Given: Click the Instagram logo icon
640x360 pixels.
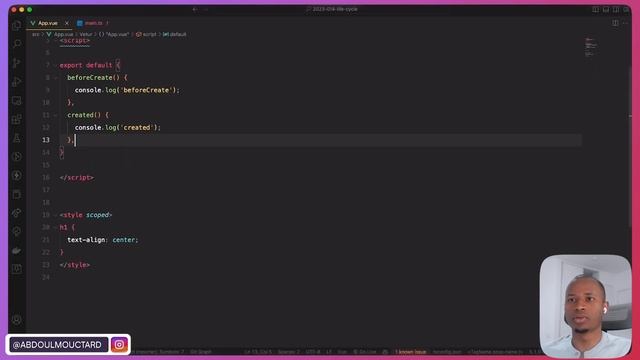Looking at the screenshot, I should tap(119, 345).
